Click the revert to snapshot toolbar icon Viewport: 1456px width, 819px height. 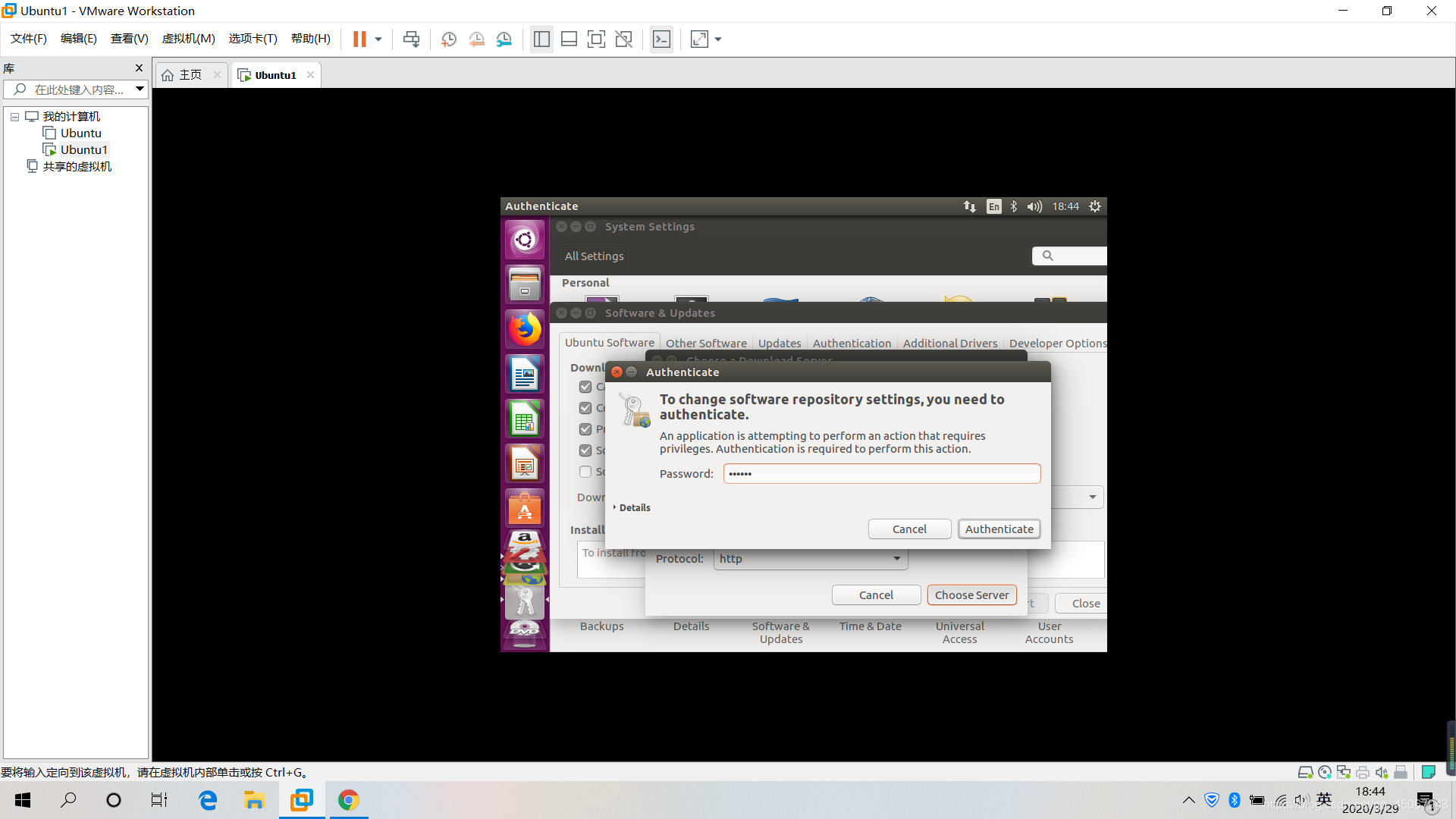tap(477, 39)
